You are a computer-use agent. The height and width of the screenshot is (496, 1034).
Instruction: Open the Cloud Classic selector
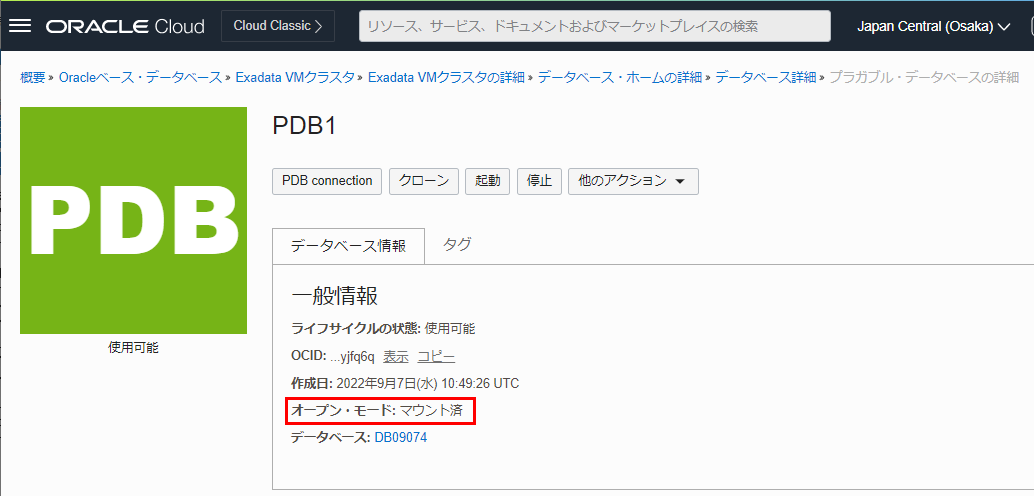click(277, 26)
